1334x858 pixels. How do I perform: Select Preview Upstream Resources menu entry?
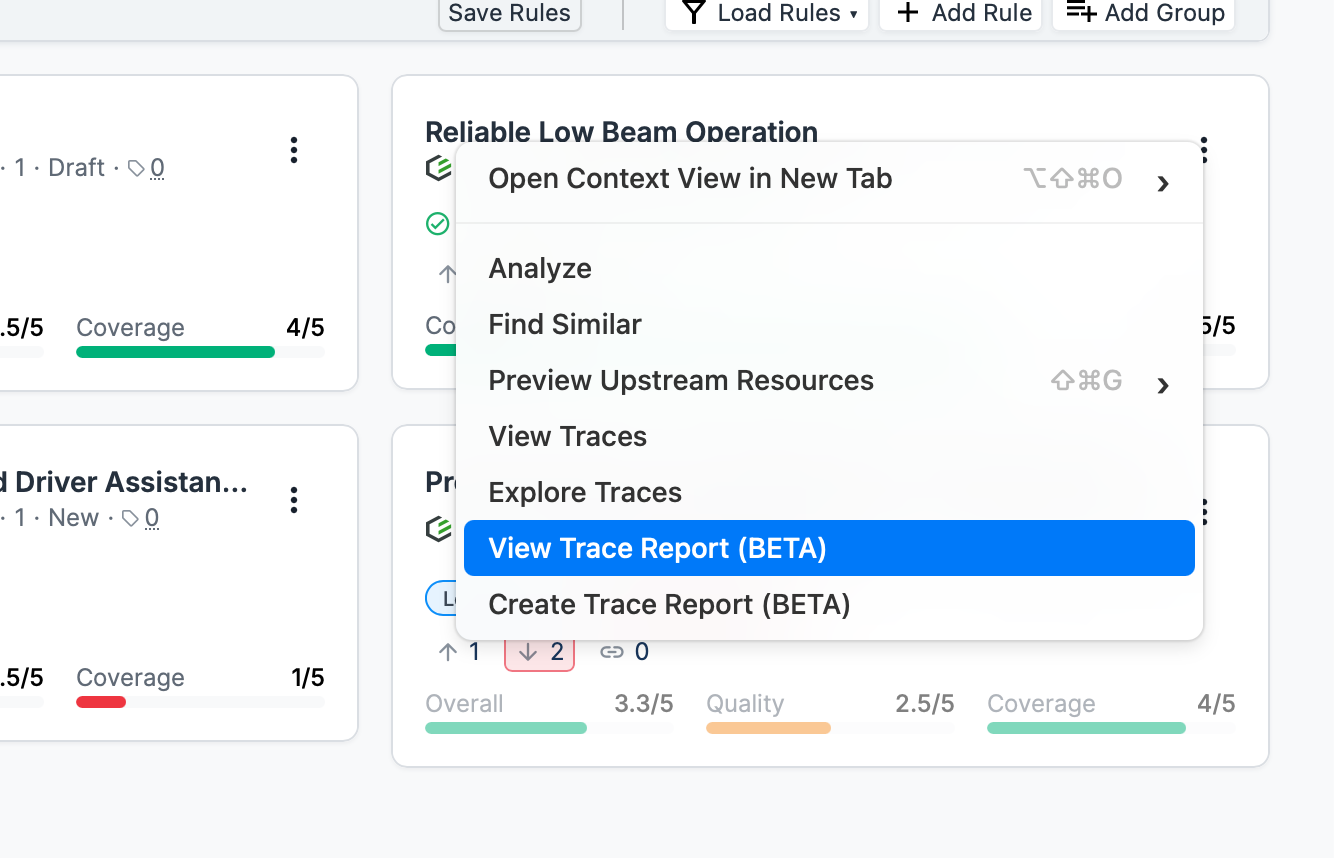[x=829, y=380]
